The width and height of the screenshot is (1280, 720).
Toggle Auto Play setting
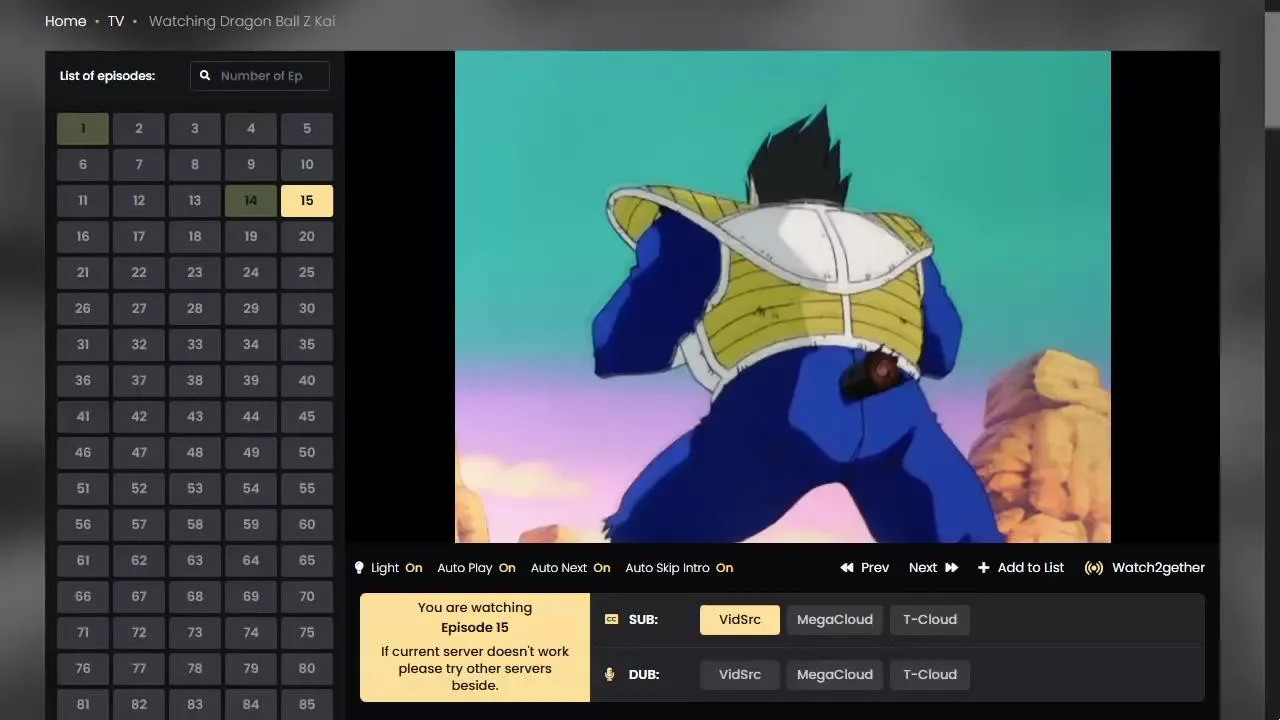(476, 568)
